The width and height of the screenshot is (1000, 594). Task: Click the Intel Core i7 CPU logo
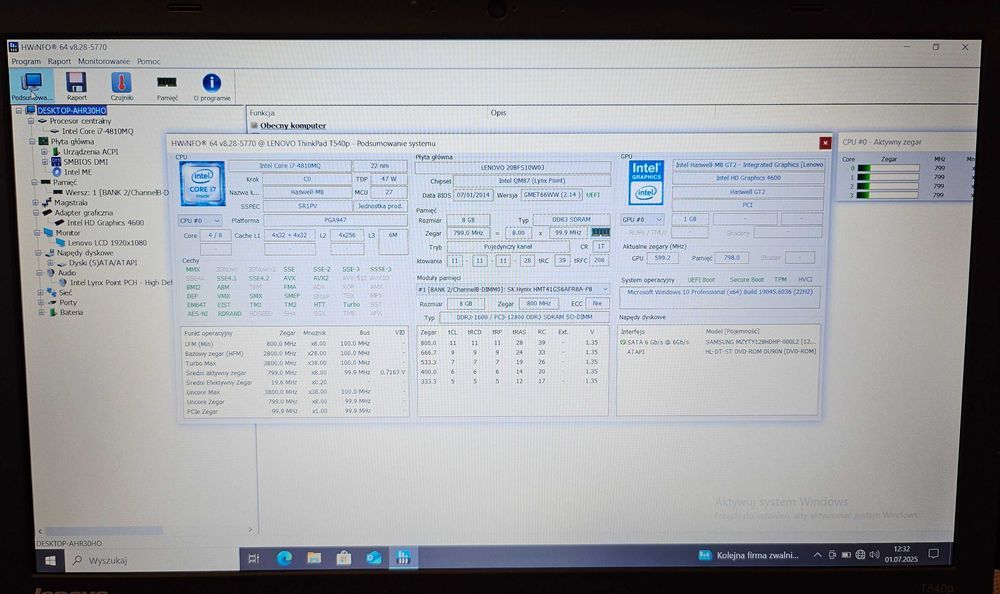tap(203, 184)
